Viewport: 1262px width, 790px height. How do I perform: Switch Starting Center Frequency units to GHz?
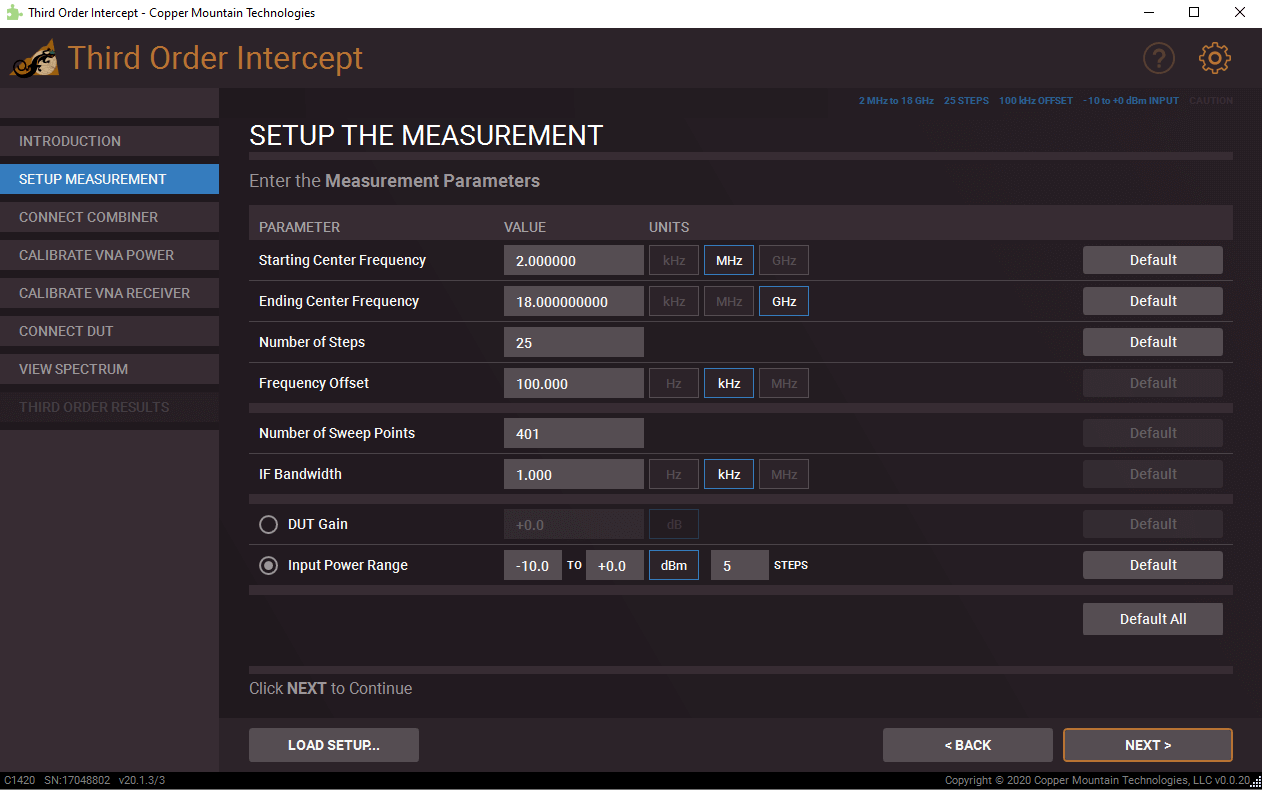pos(783,260)
